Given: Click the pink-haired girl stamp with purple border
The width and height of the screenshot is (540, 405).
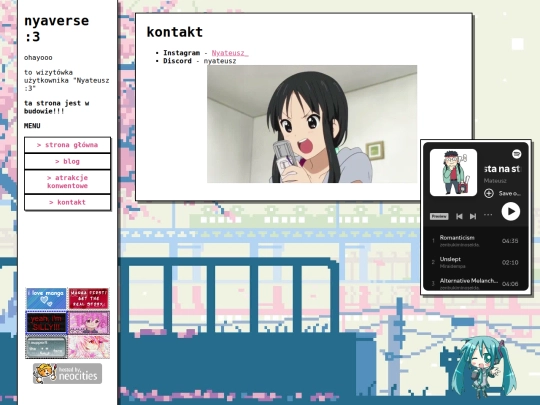Looking at the screenshot, I should point(89,322).
